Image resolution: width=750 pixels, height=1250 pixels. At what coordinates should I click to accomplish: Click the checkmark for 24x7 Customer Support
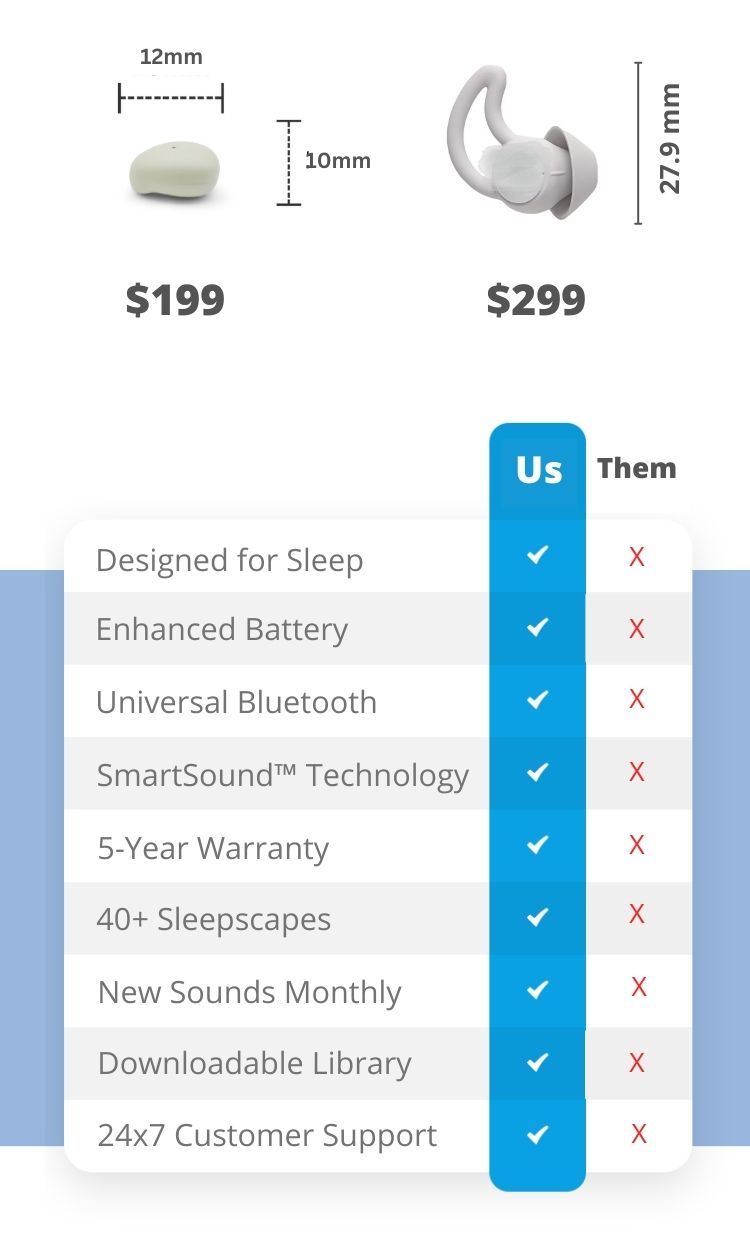click(538, 1134)
